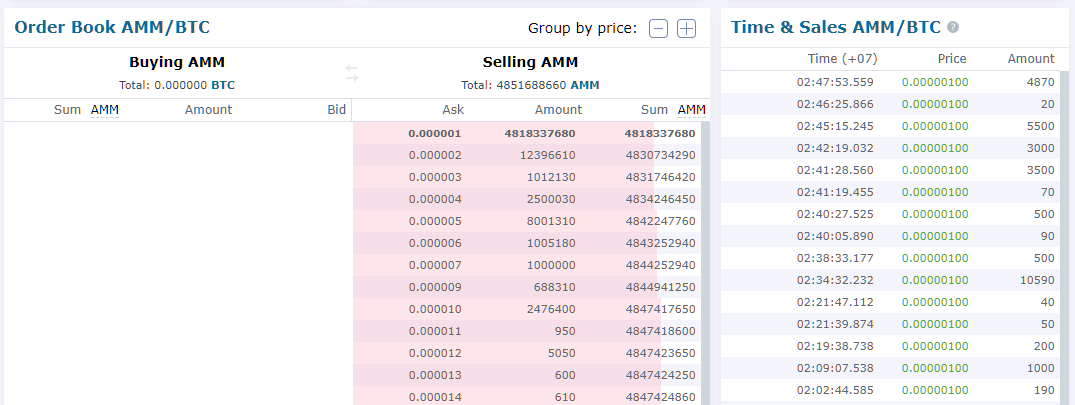Toggle AMM currency in Selling Sum header
This screenshot has height=405, width=1075.
coord(691,110)
